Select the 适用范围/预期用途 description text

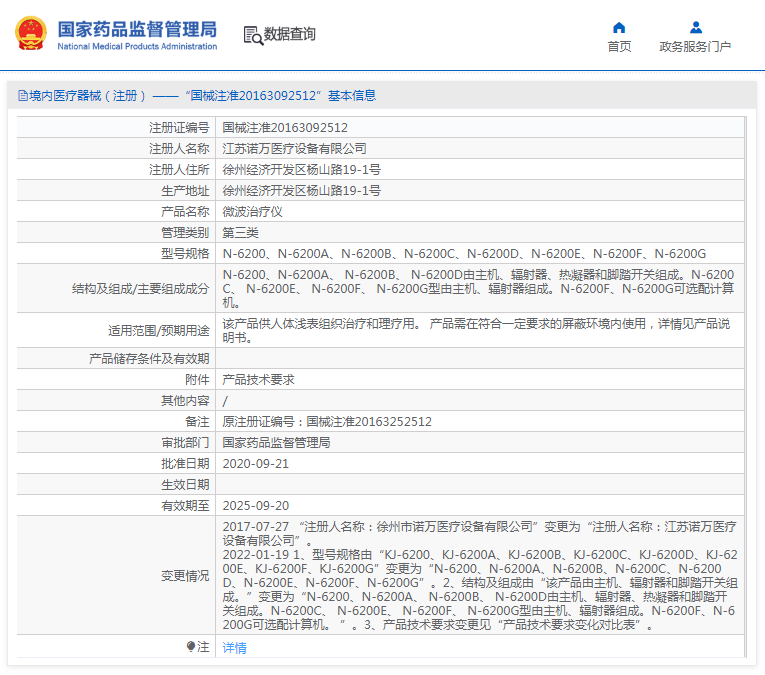click(476, 330)
